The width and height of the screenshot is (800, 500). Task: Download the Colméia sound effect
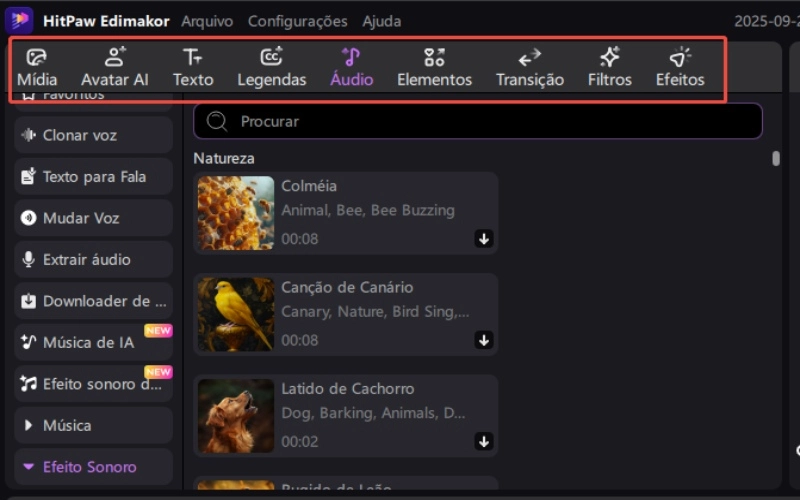tap(484, 238)
